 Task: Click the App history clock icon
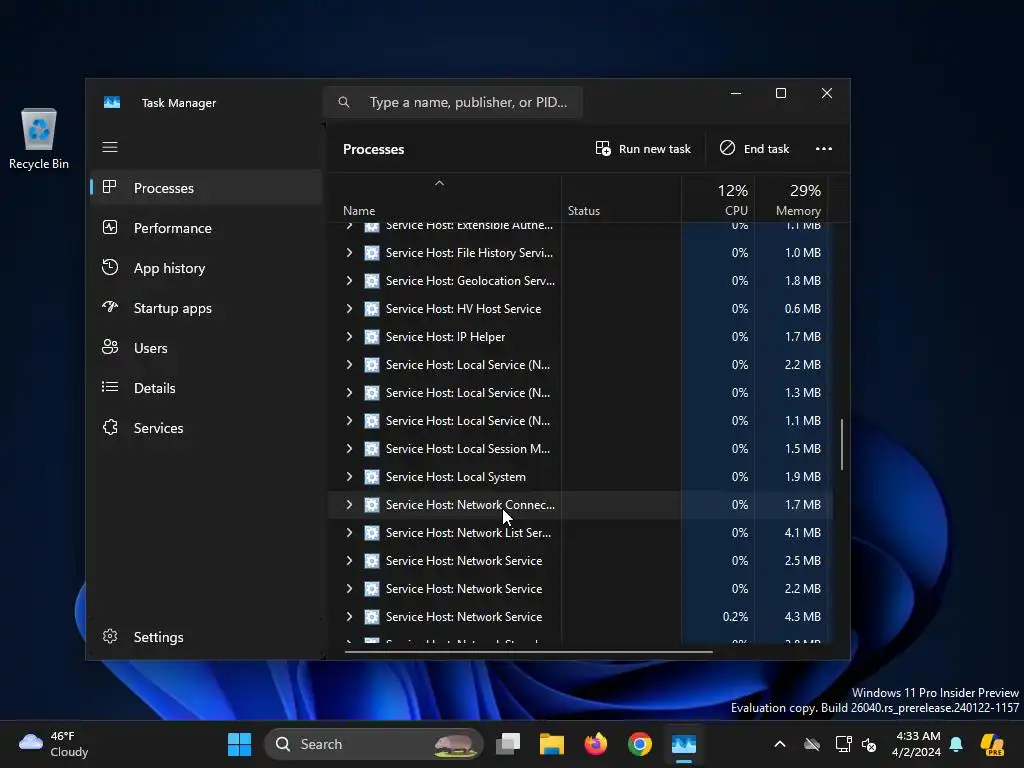110,267
